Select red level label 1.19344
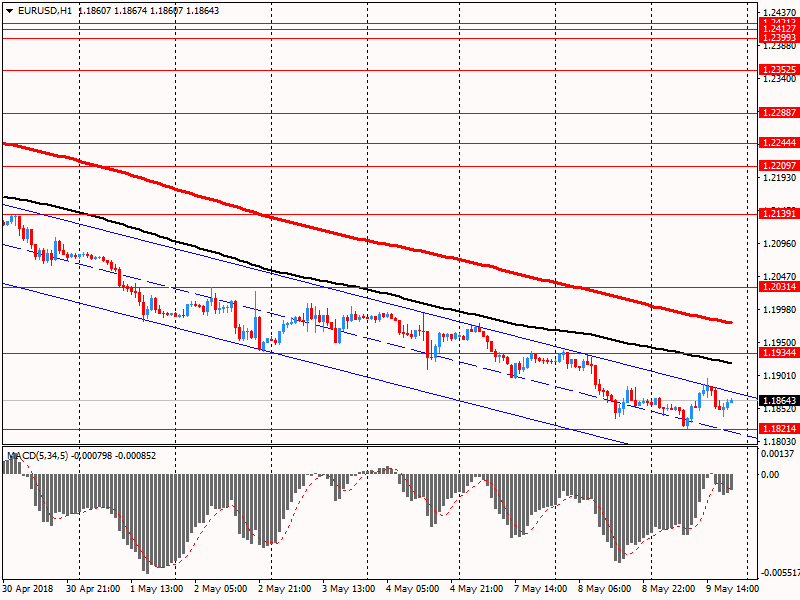 779,353
